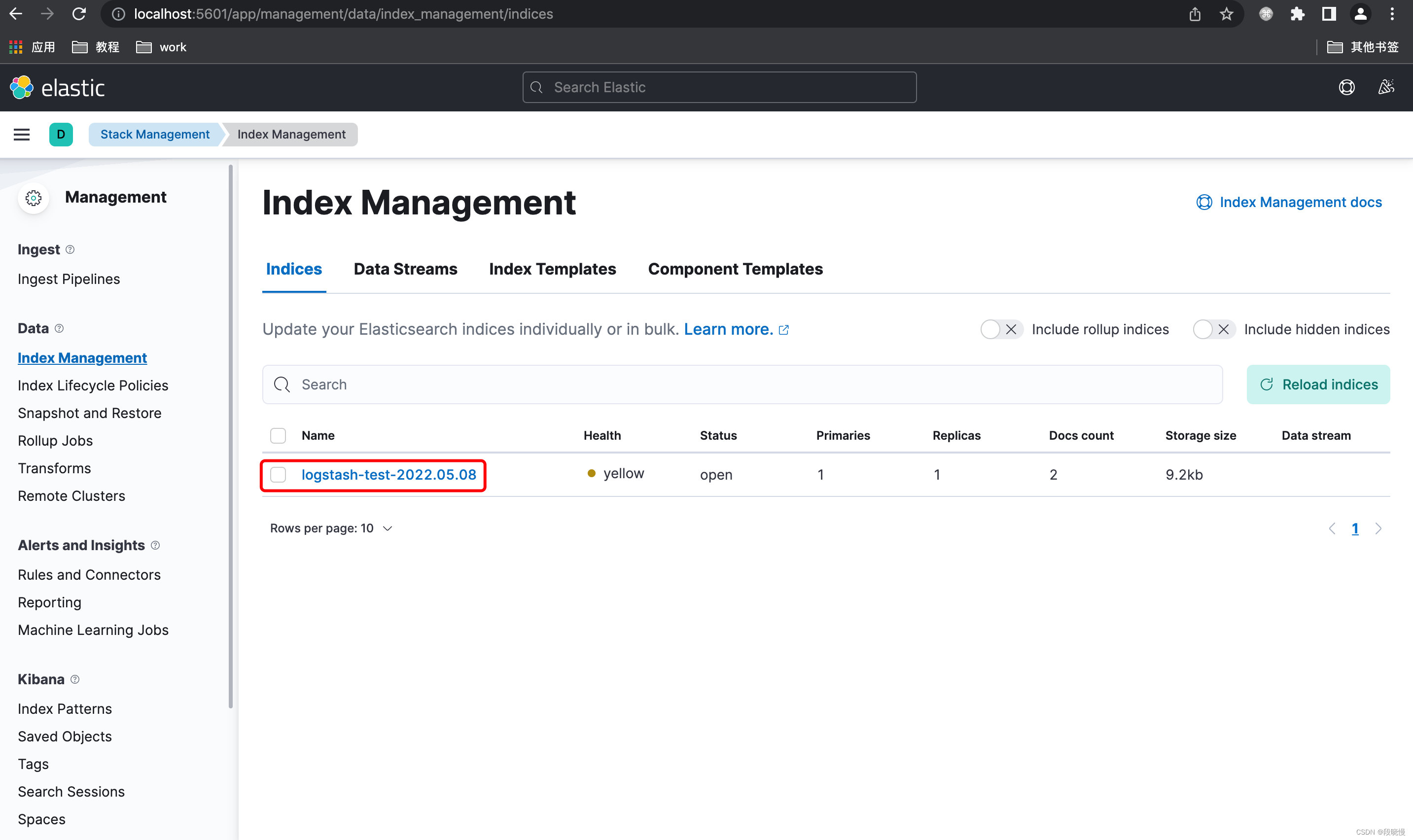Image resolution: width=1413 pixels, height=840 pixels.
Task: Click the Stack Management breadcrumb
Action: tap(154, 134)
